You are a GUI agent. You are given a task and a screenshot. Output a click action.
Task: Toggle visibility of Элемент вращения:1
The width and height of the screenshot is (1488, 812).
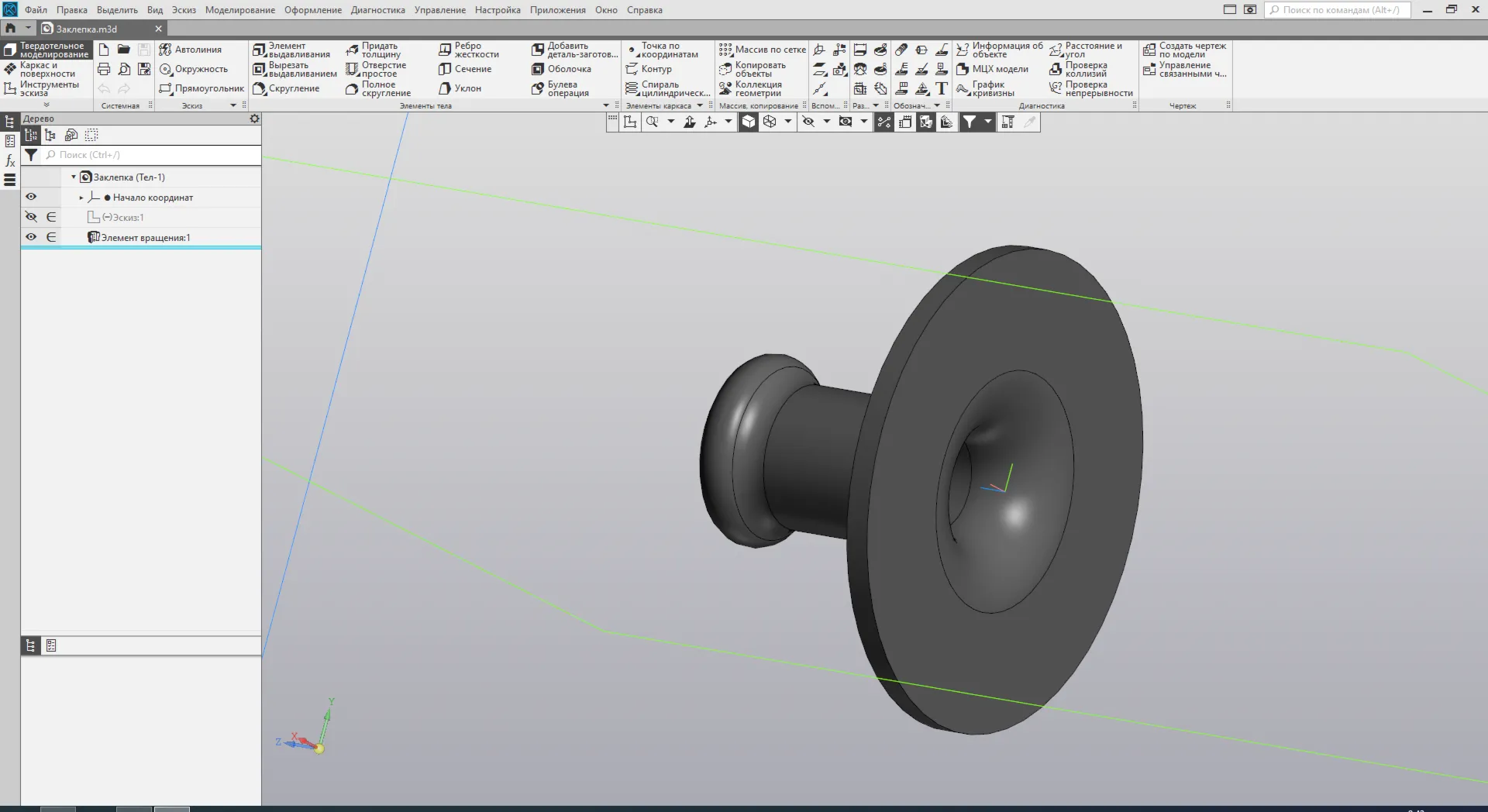(31, 237)
